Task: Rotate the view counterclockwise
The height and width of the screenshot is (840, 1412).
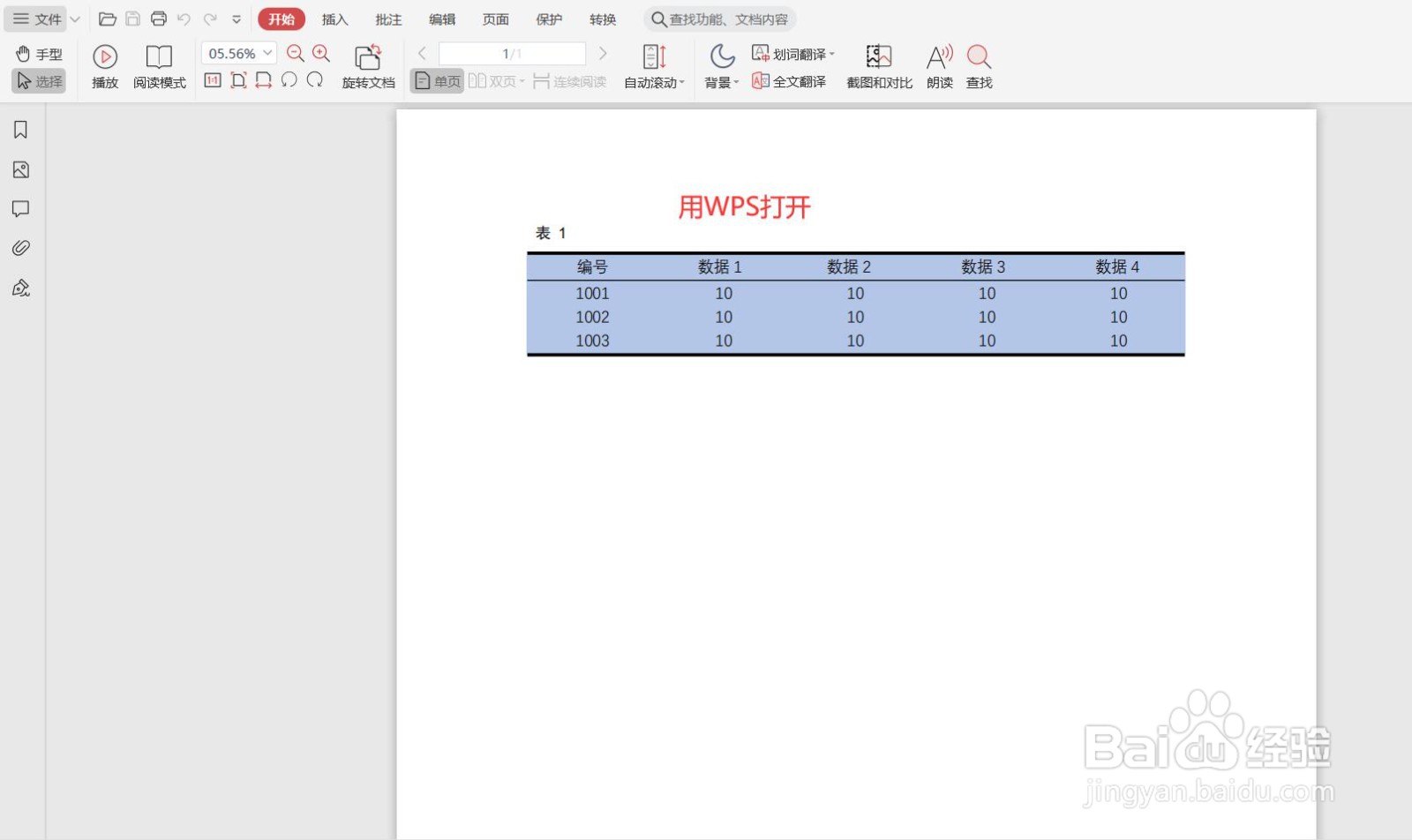Action: 289,80
